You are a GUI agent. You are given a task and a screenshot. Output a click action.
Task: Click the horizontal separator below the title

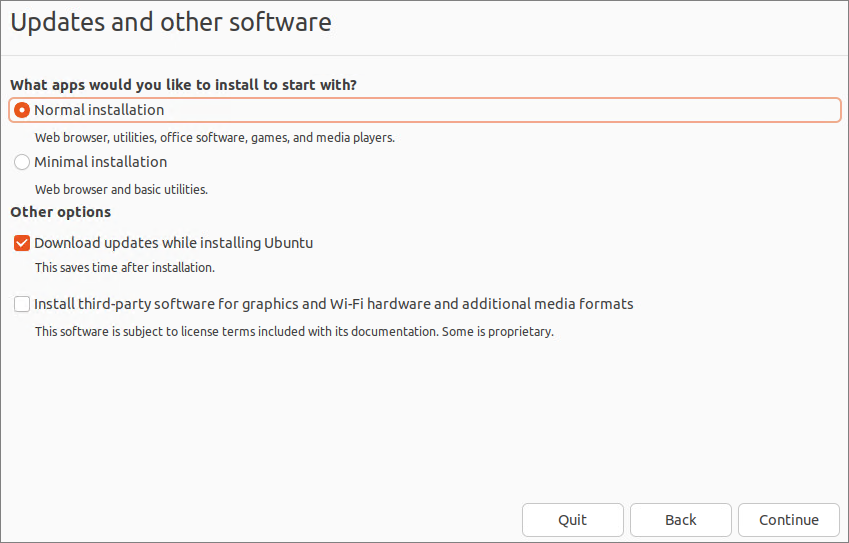(424, 55)
